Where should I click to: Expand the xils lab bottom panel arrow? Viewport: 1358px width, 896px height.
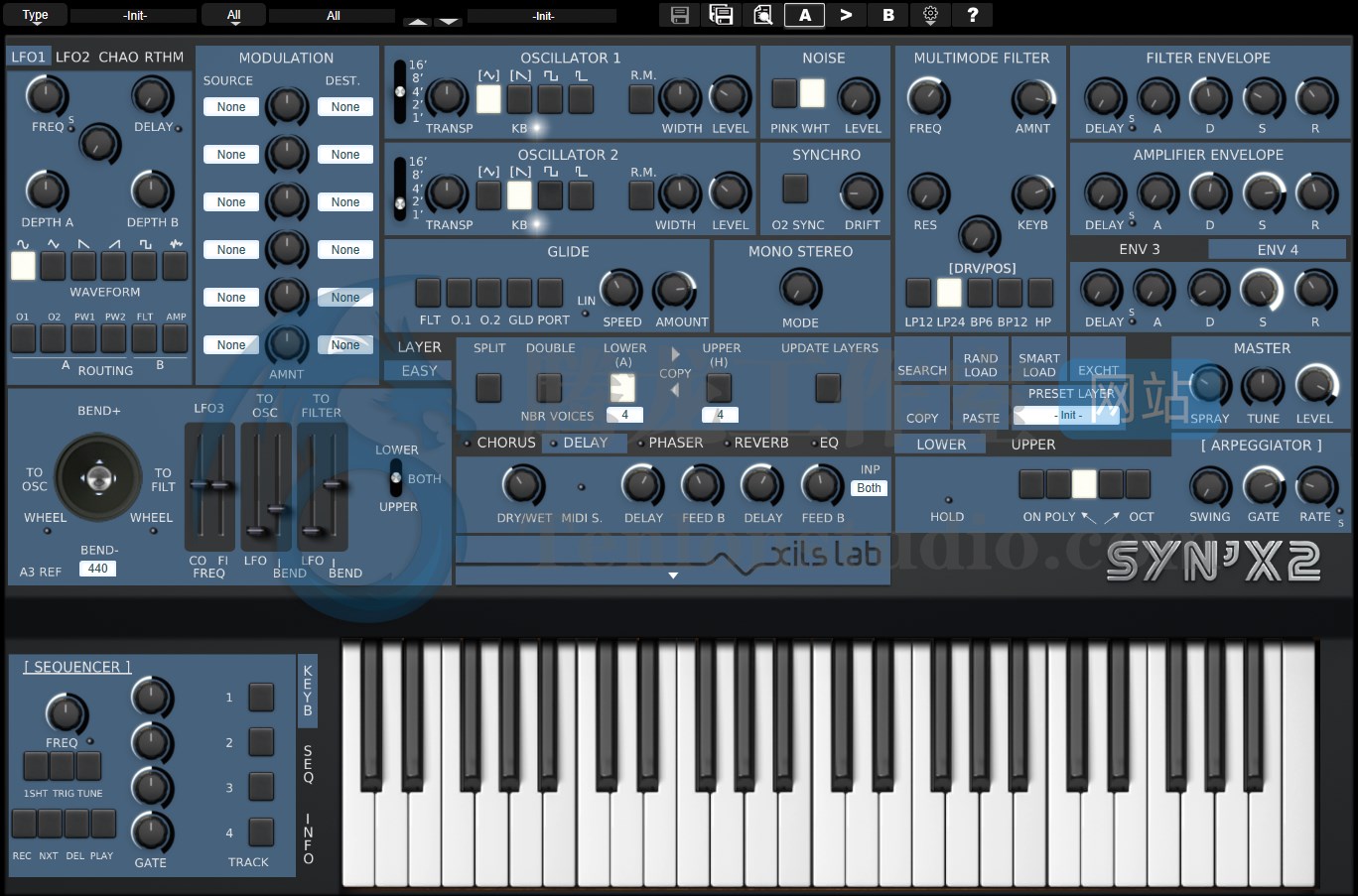point(673,576)
